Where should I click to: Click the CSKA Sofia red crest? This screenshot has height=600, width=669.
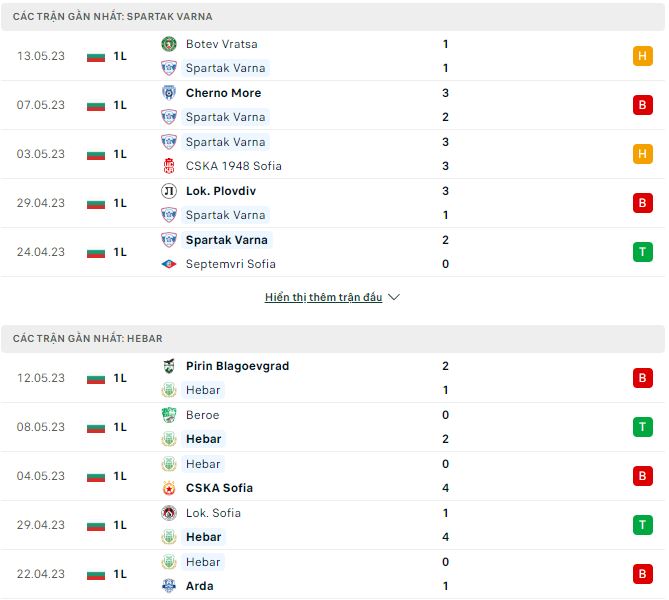(169, 488)
